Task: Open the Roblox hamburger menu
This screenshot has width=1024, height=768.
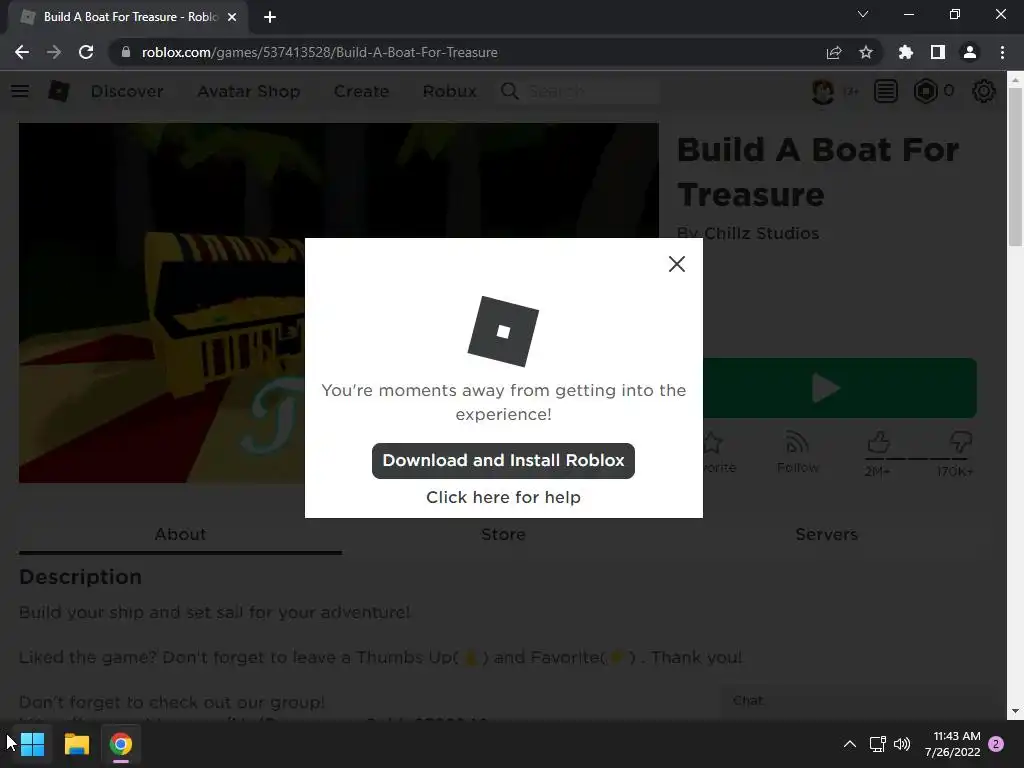Action: [x=20, y=91]
